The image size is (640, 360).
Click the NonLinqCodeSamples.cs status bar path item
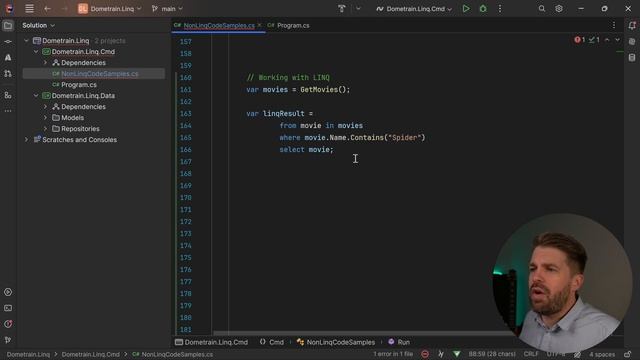[173, 354]
